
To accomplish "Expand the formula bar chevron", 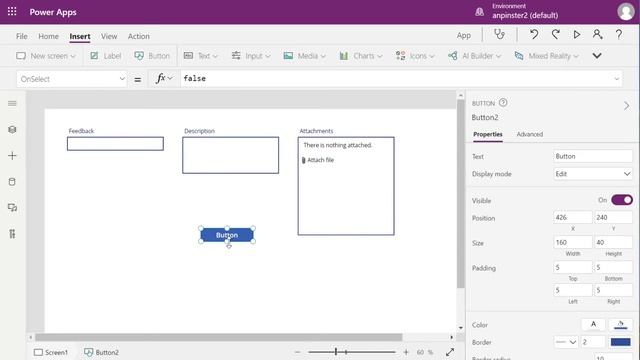I will tap(616, 79).
